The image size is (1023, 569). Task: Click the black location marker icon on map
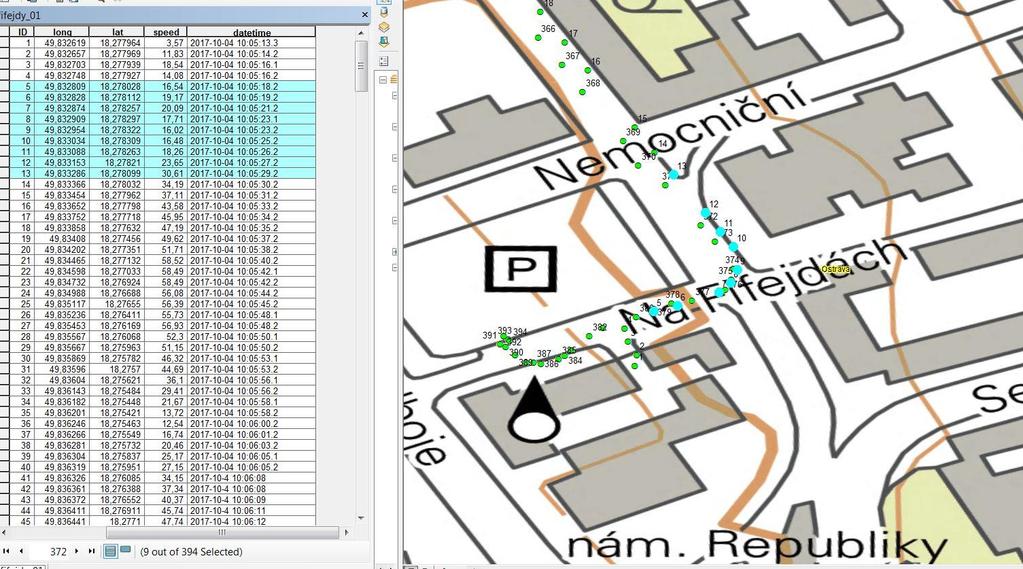pos(534,410)
